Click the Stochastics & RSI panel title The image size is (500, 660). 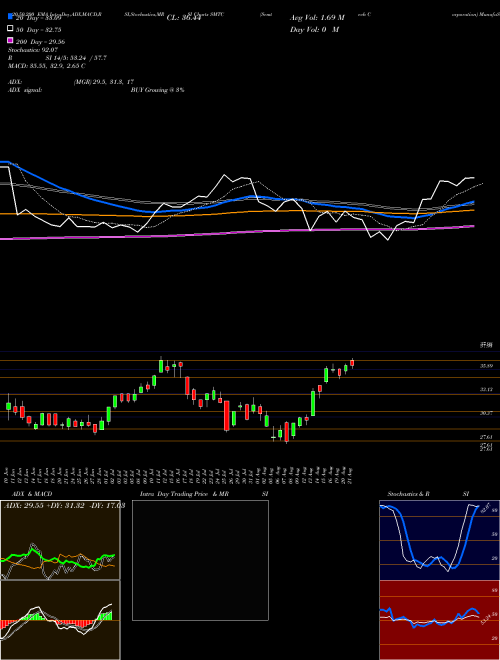[x=428, y=494]
